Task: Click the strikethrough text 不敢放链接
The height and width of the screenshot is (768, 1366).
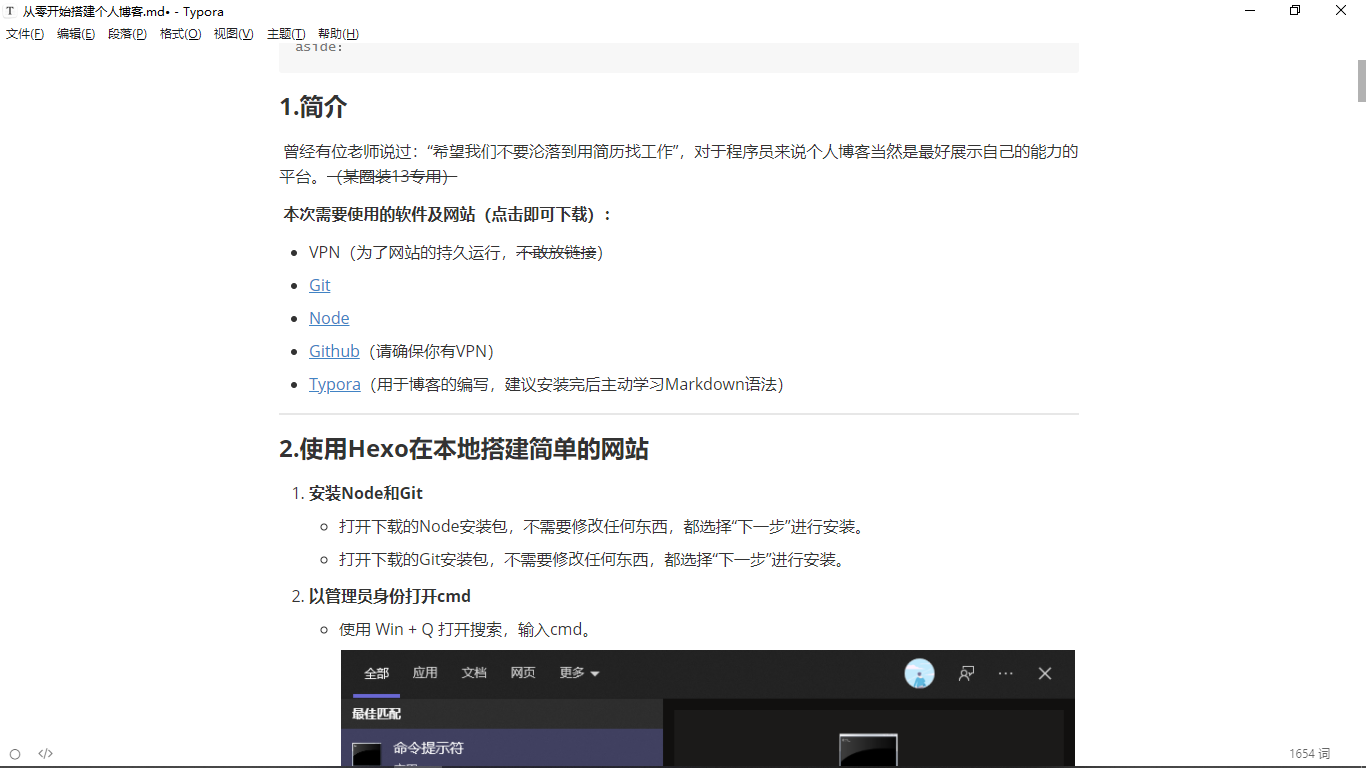Action: (x=556, y=252)
